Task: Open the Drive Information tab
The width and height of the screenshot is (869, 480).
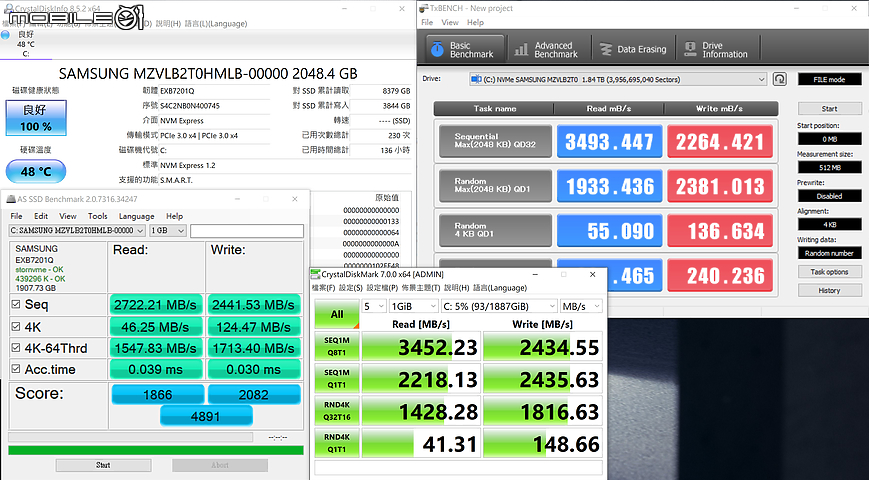Action: point(718,50)
